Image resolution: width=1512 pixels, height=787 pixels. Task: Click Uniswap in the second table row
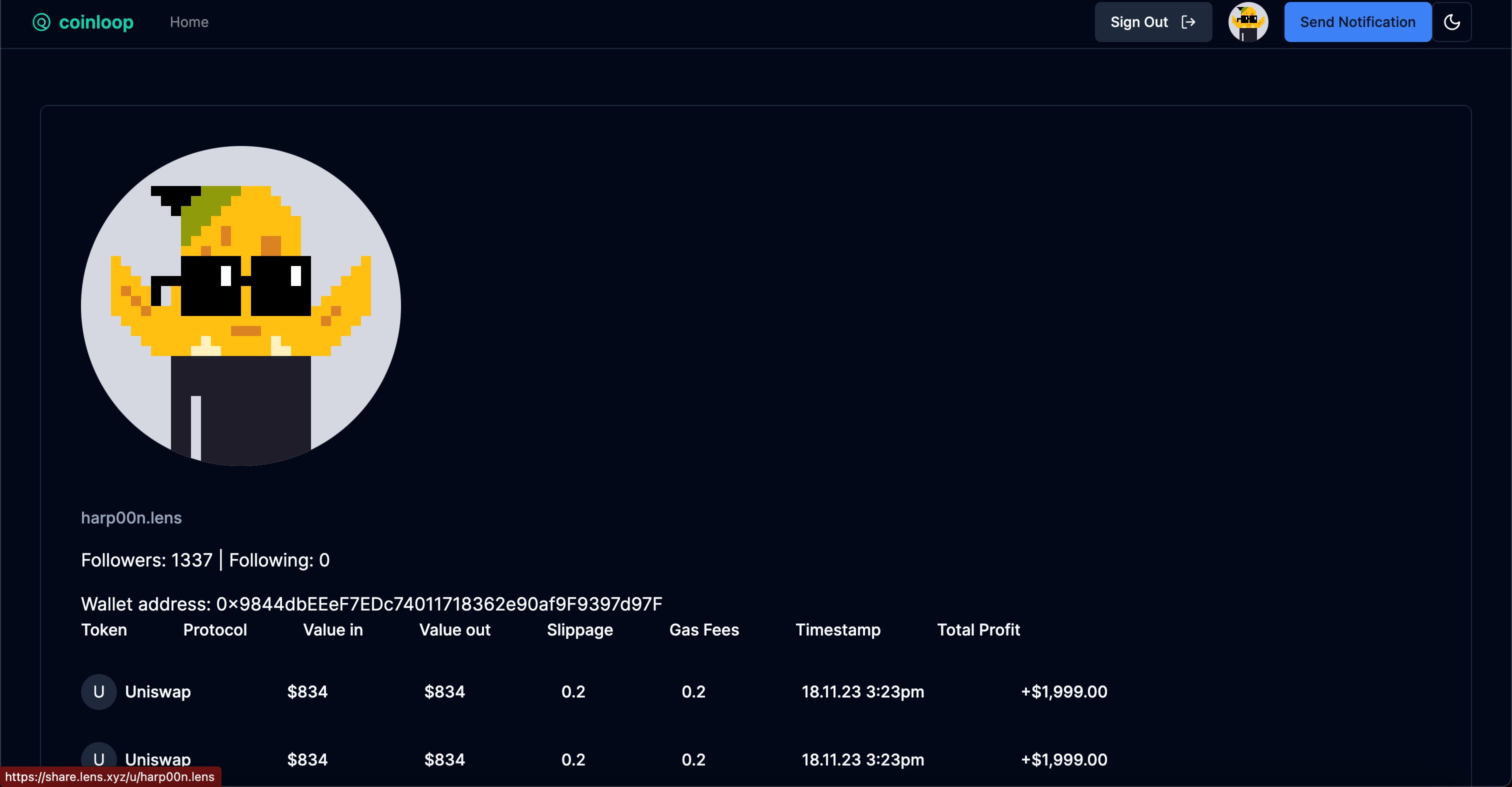(158, 759)
